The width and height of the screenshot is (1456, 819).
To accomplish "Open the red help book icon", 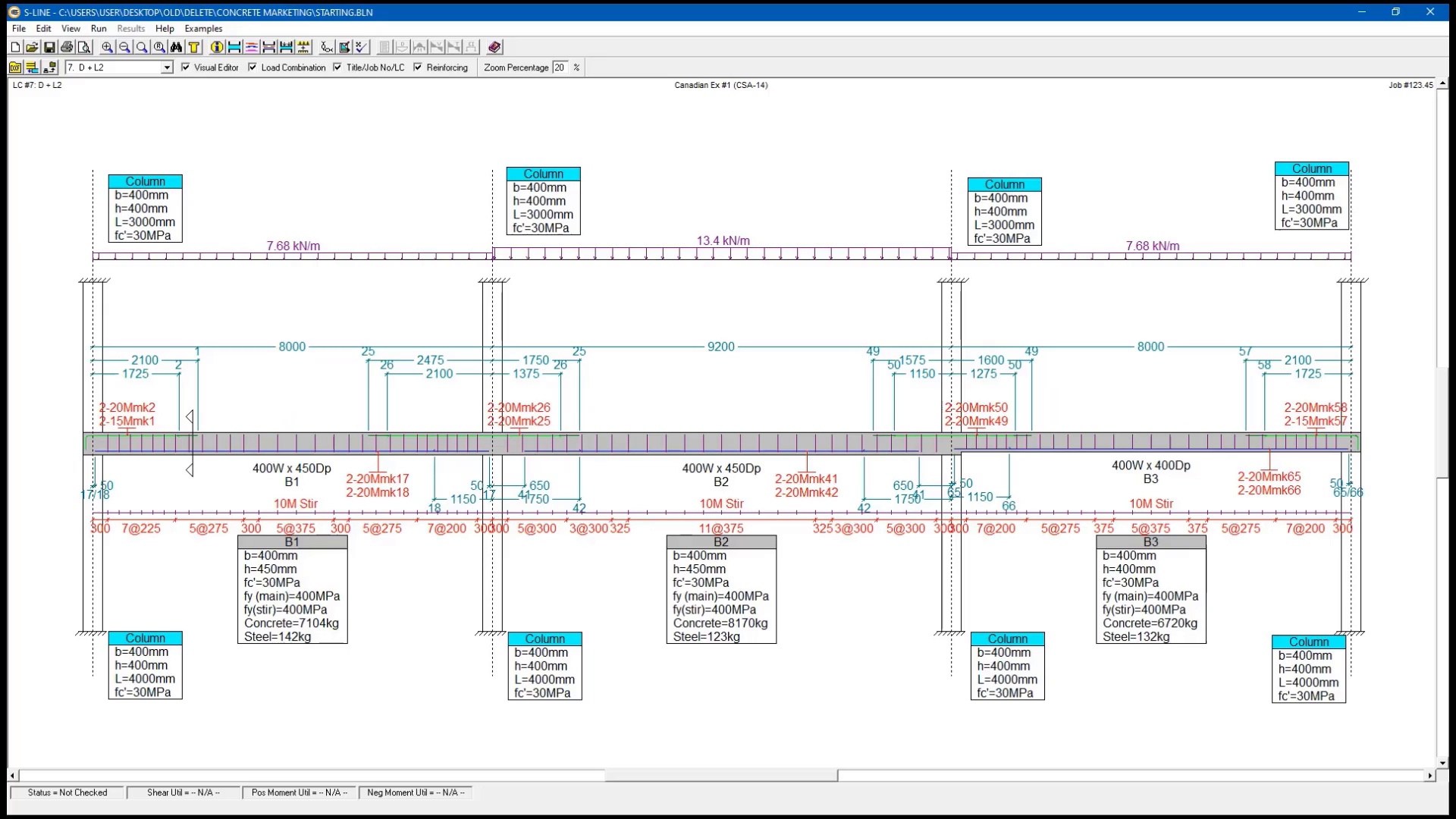I will [x=494, y=47].
